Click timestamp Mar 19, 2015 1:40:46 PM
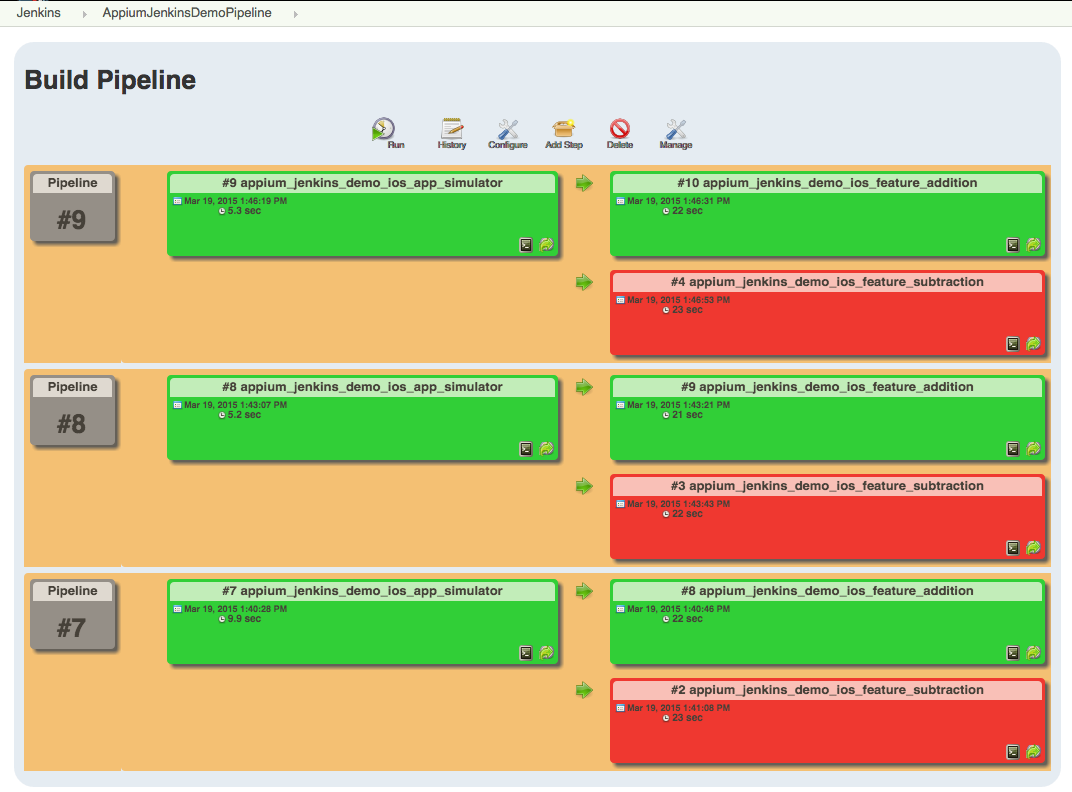The height and width of the screenshot is (792, 1072). [x=678, y=609]
